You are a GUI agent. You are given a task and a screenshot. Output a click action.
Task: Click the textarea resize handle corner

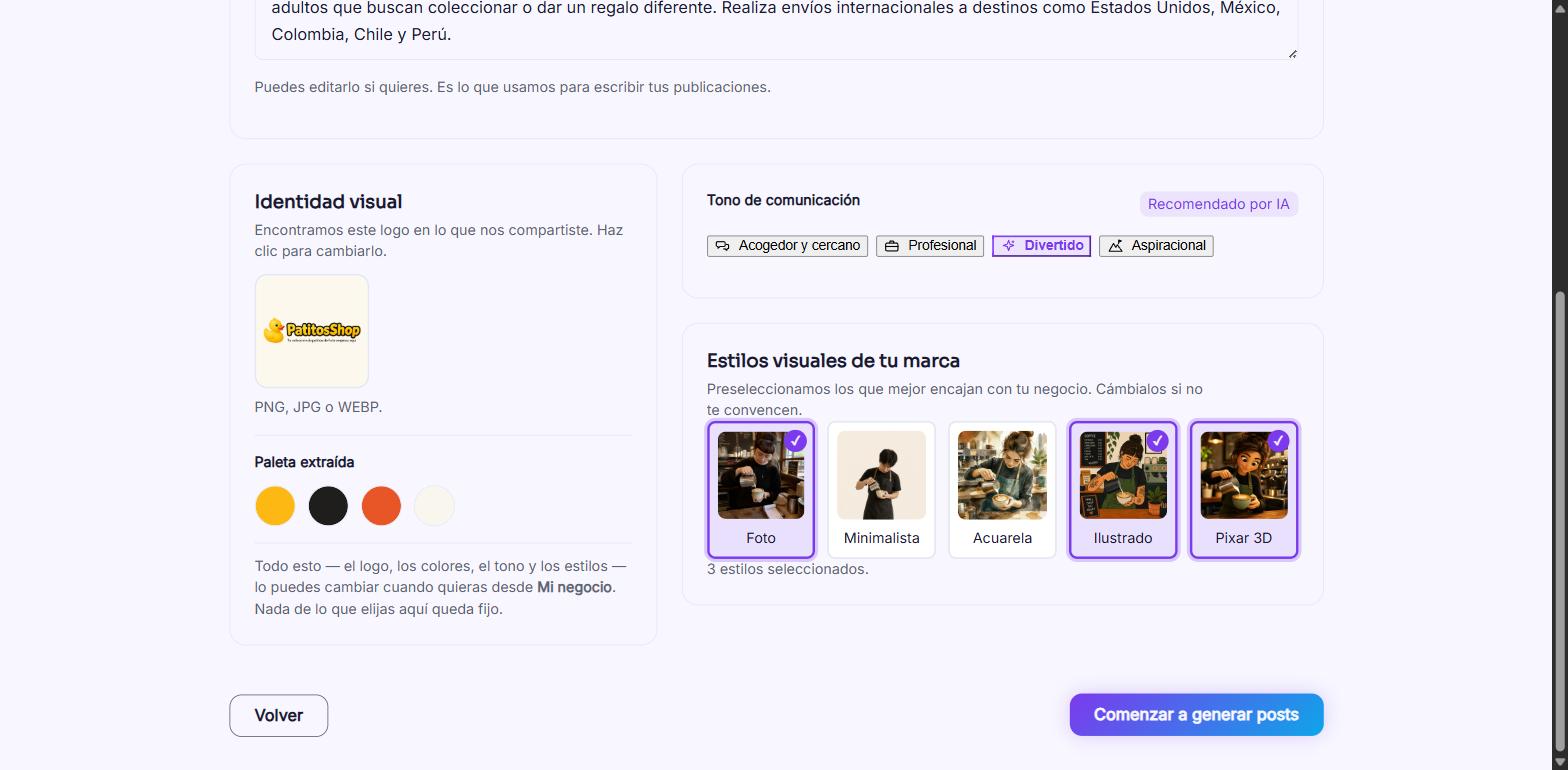(1292, 53)
